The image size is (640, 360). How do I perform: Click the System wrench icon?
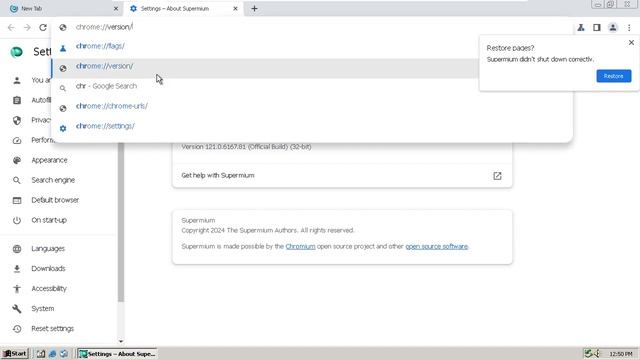coord(17,309)
